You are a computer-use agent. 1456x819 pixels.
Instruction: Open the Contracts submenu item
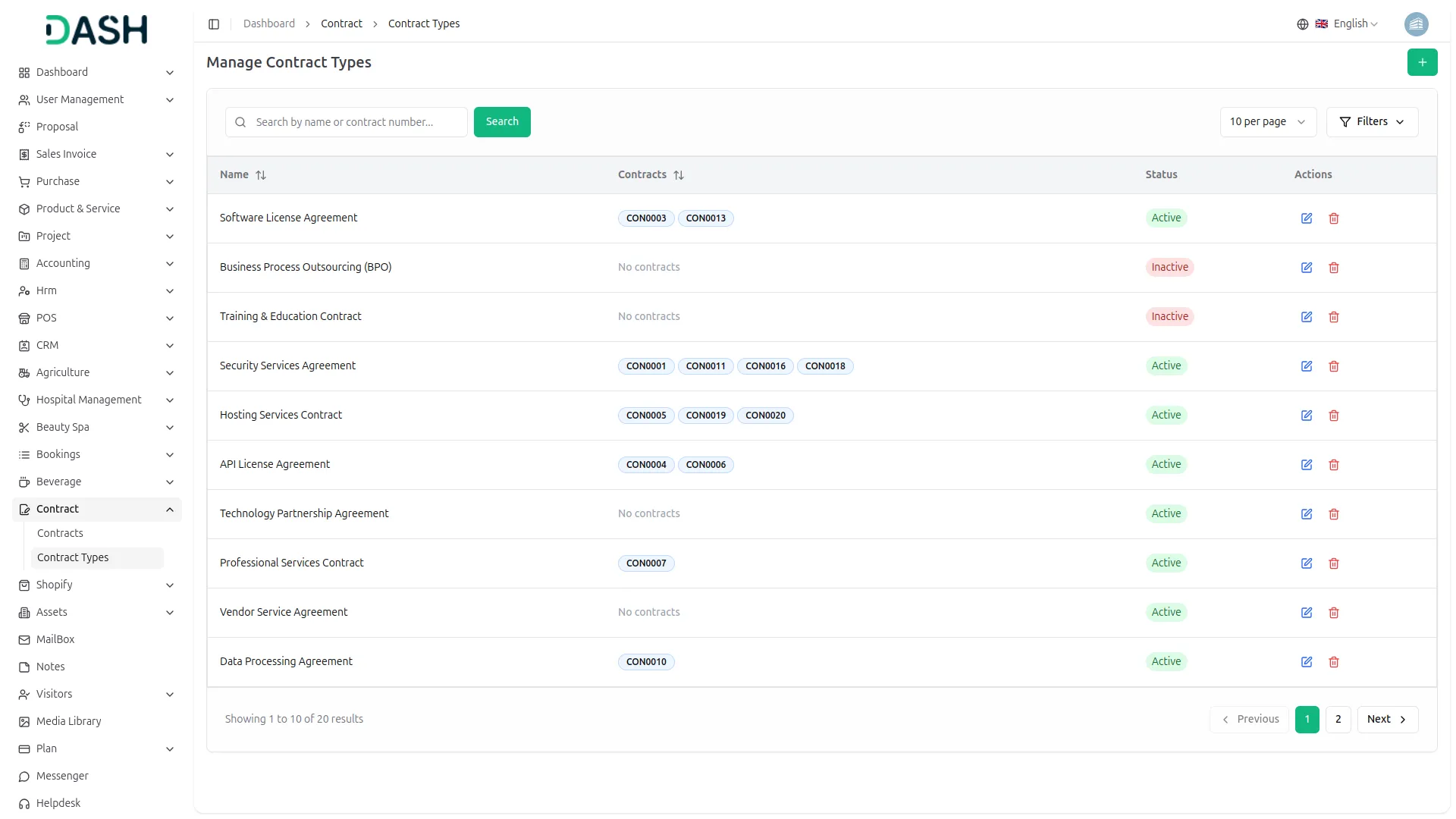60,534
